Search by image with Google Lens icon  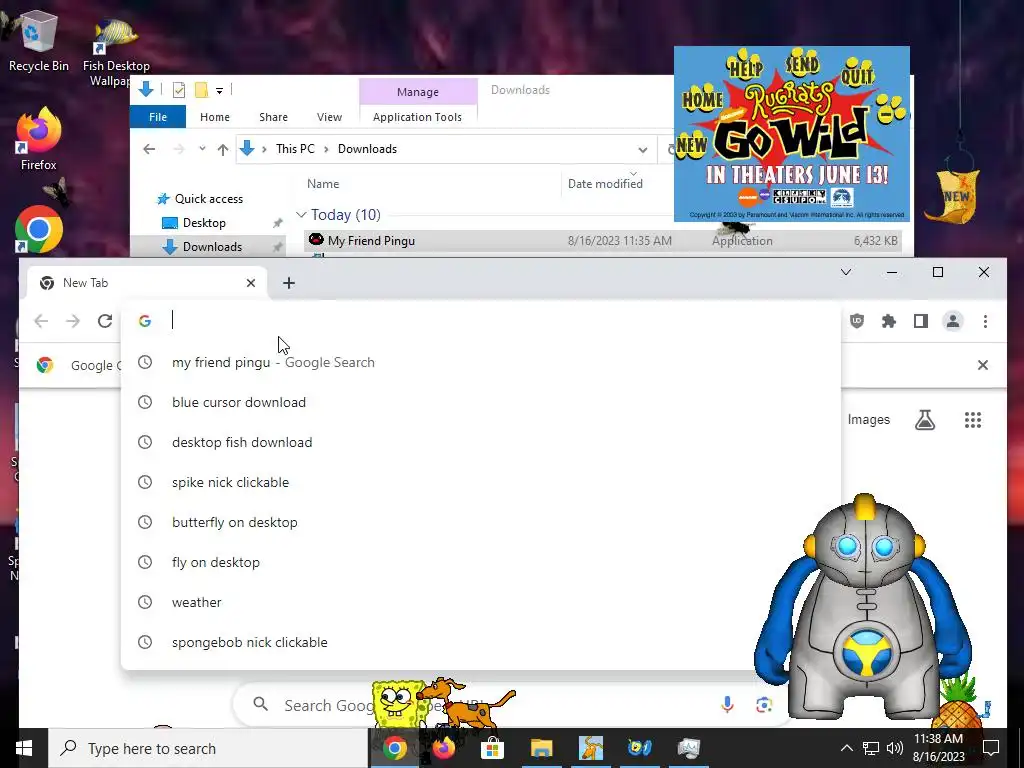point(763,705)
